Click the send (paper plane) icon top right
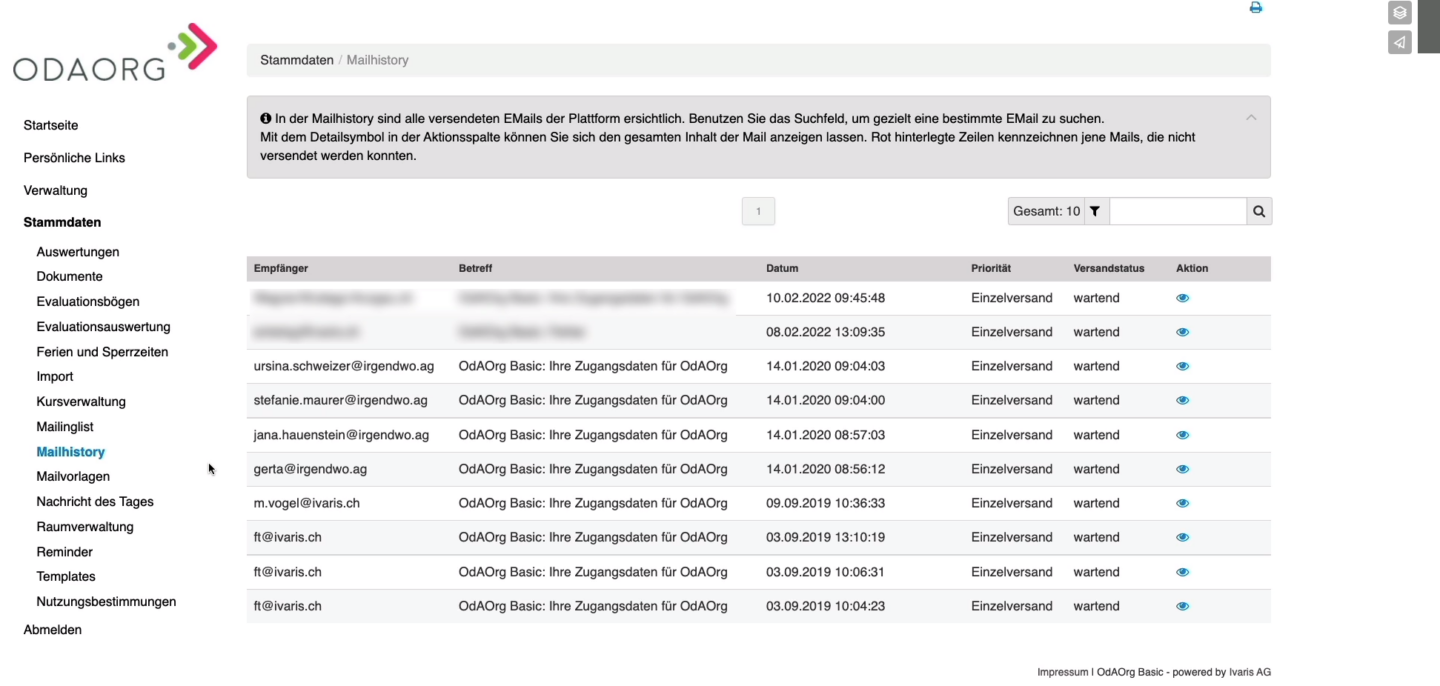 pyautogui.click(x=1400, y=42)
